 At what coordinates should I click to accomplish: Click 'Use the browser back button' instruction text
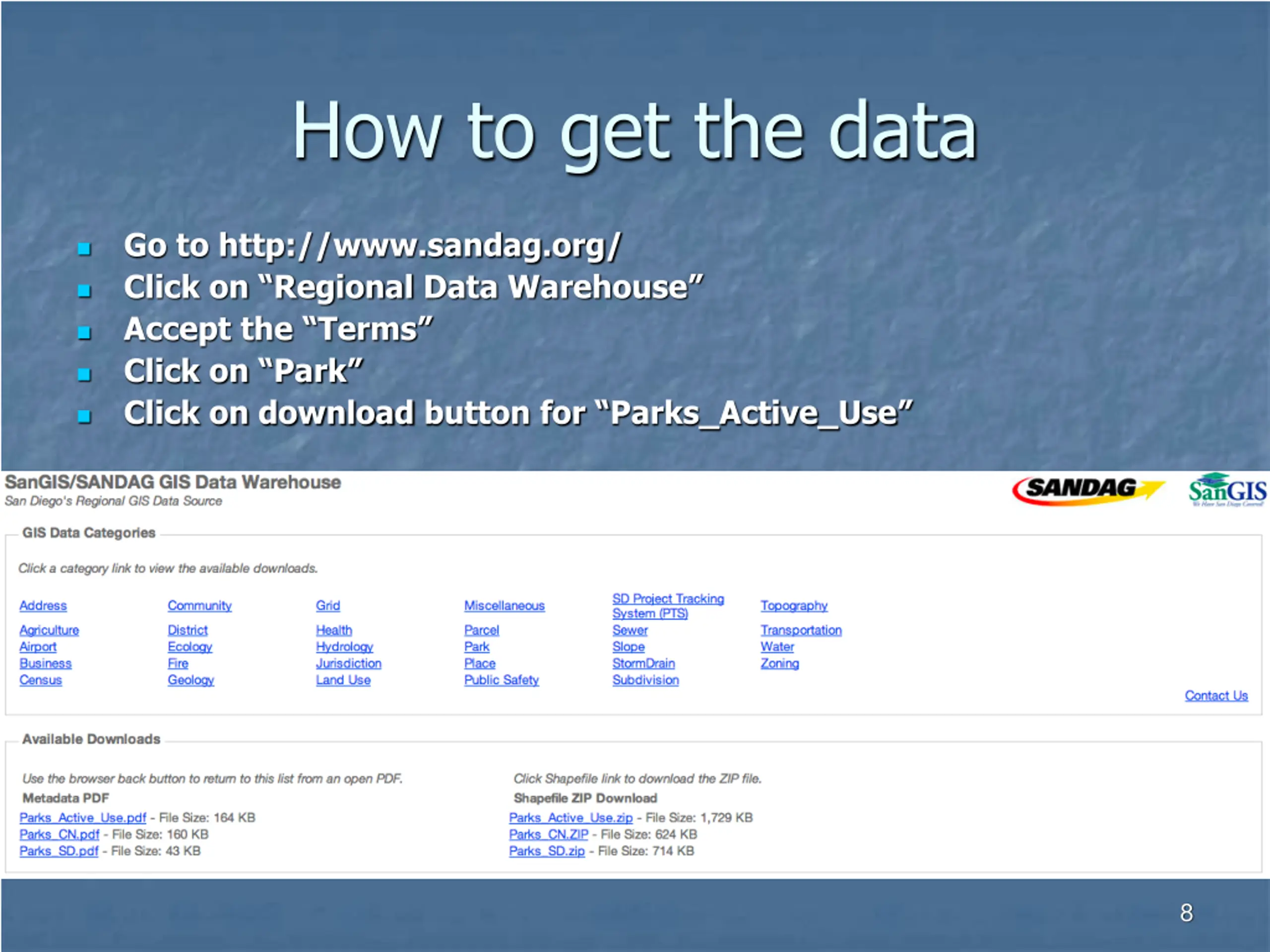212,778
